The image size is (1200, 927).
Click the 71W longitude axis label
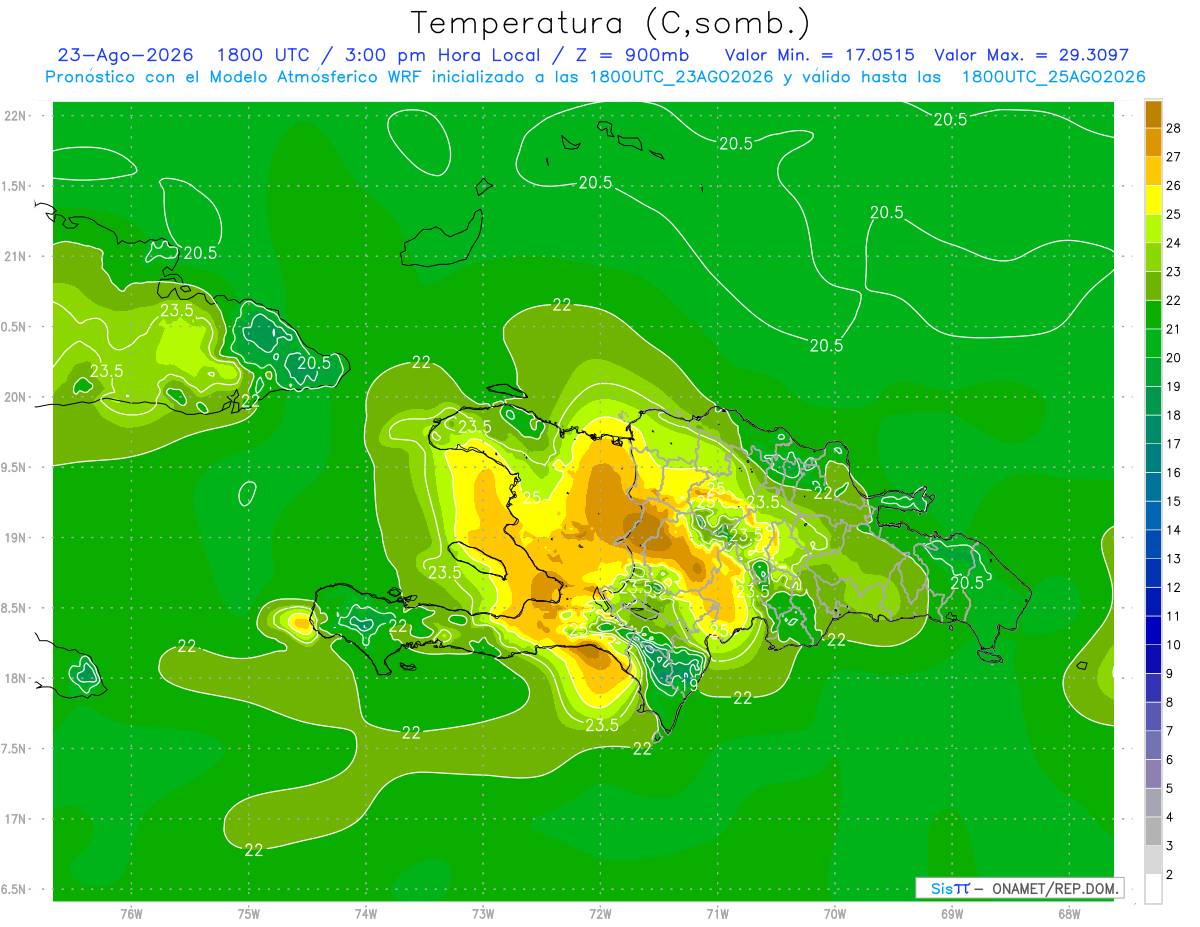point(717,914)
